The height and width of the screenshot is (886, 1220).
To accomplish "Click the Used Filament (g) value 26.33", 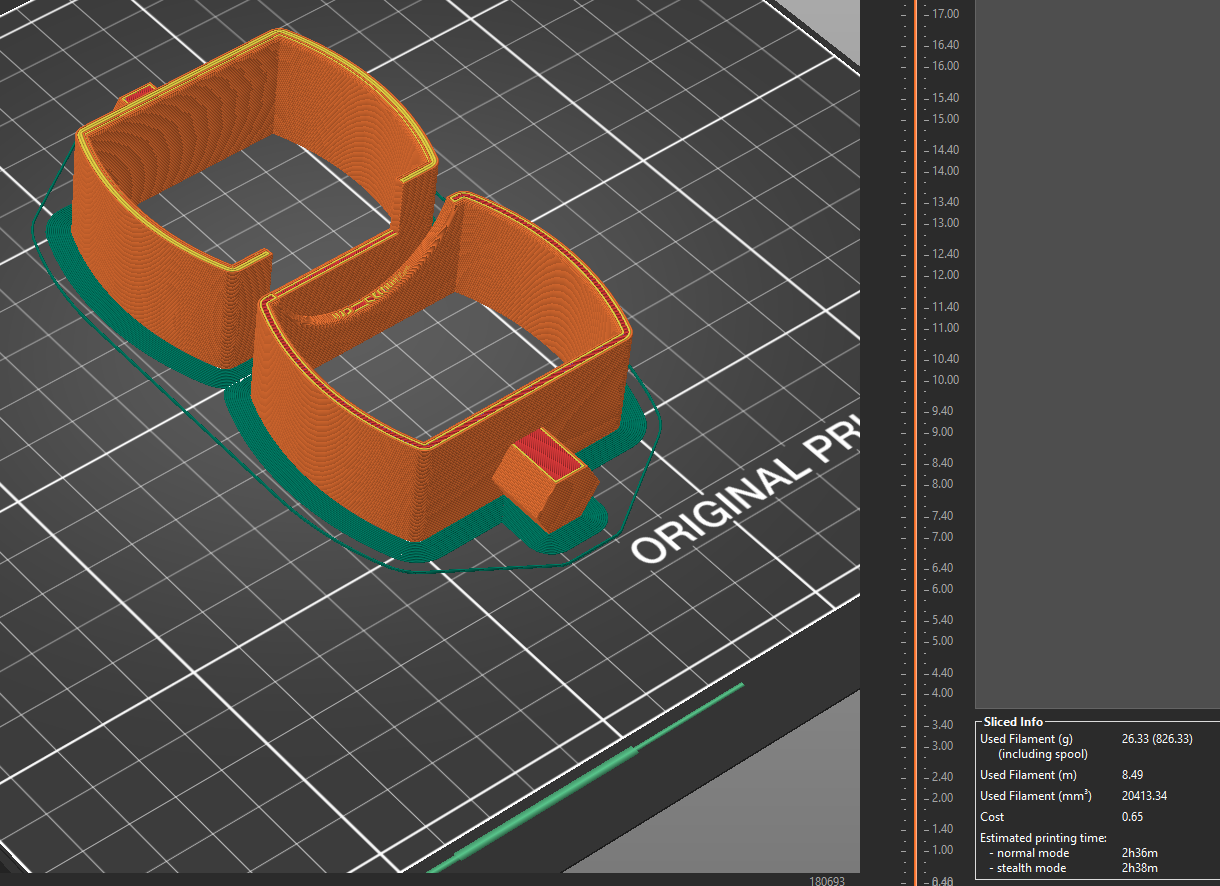I will 1137,739.
